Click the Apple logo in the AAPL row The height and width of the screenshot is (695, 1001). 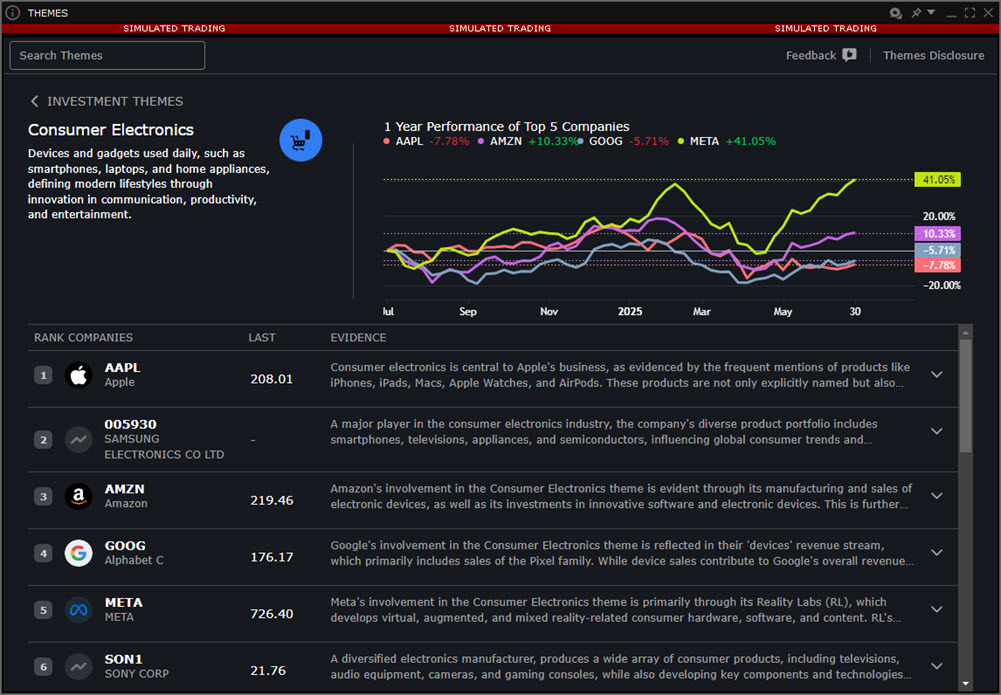pyautogui.click(x=79, y=375)
